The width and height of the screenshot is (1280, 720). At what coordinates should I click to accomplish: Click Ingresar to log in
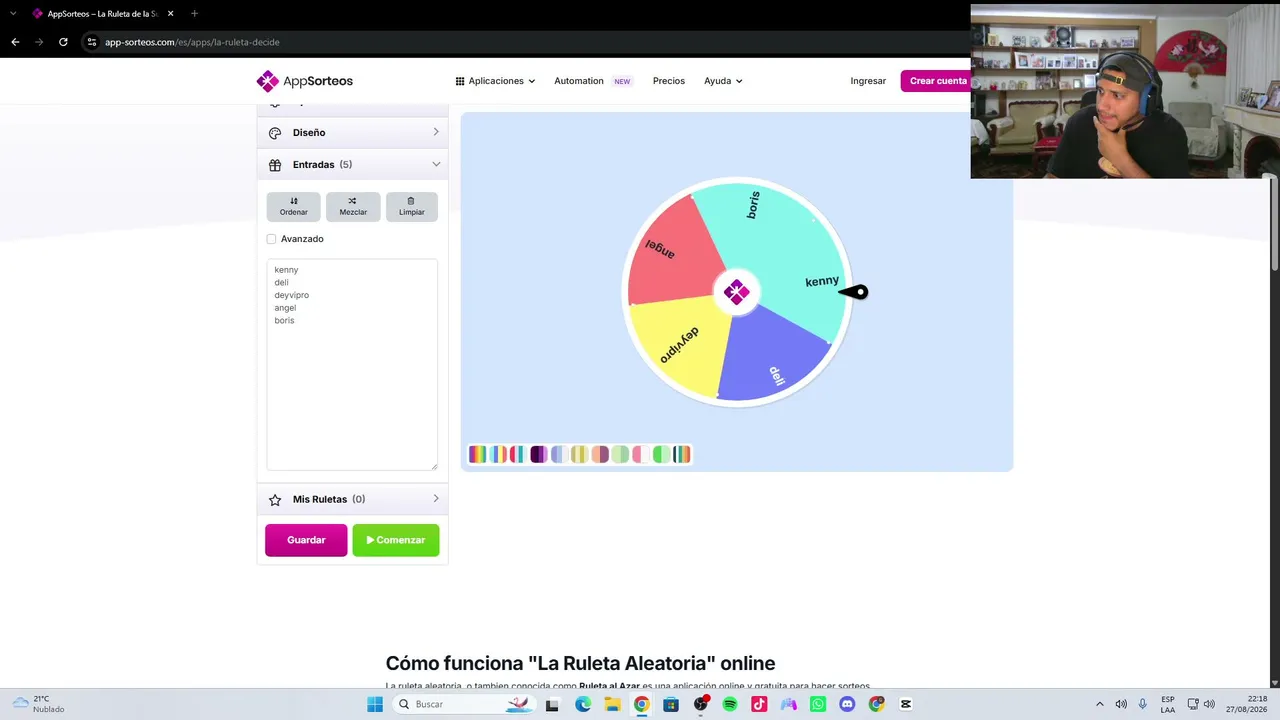tap(868, 81)
